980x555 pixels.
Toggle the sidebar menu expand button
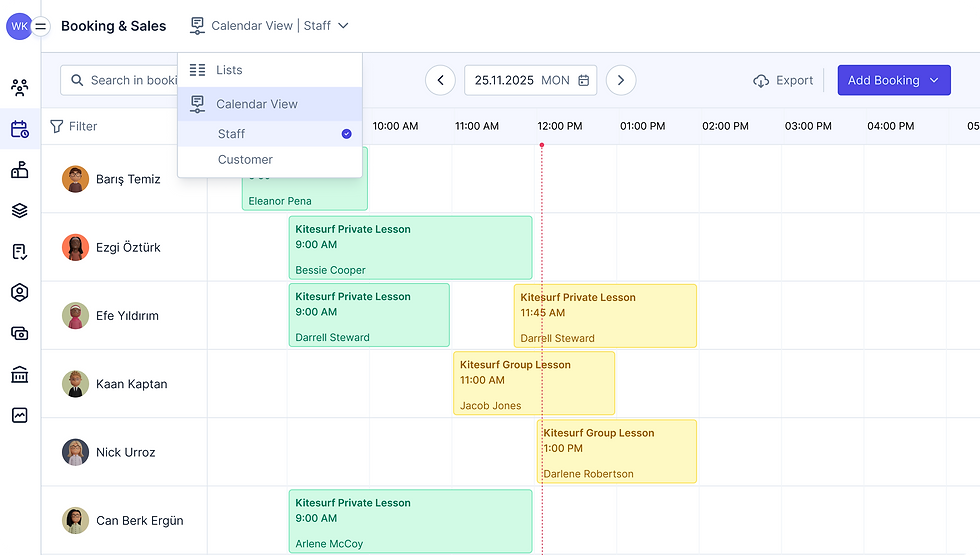(41, 27)
